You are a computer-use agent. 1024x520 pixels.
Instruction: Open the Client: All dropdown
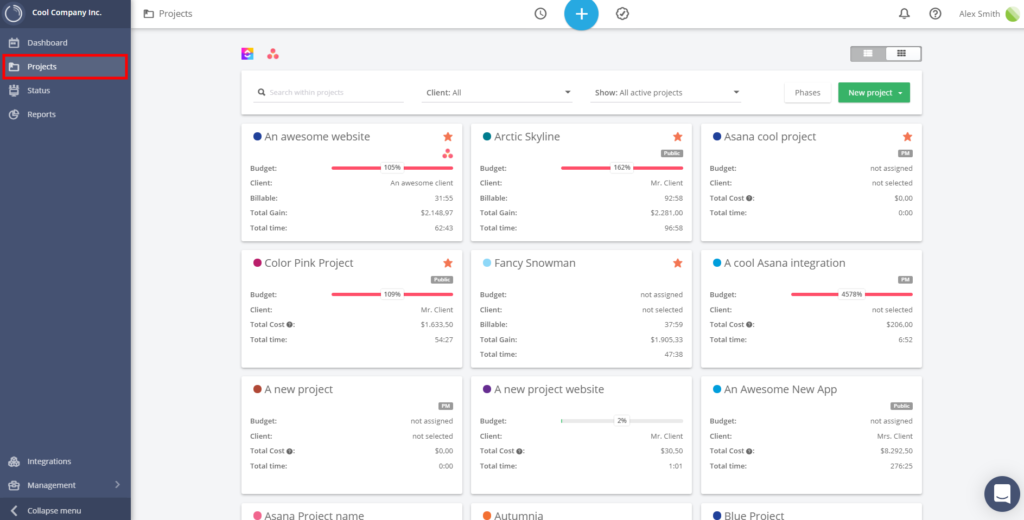point(498,93)
